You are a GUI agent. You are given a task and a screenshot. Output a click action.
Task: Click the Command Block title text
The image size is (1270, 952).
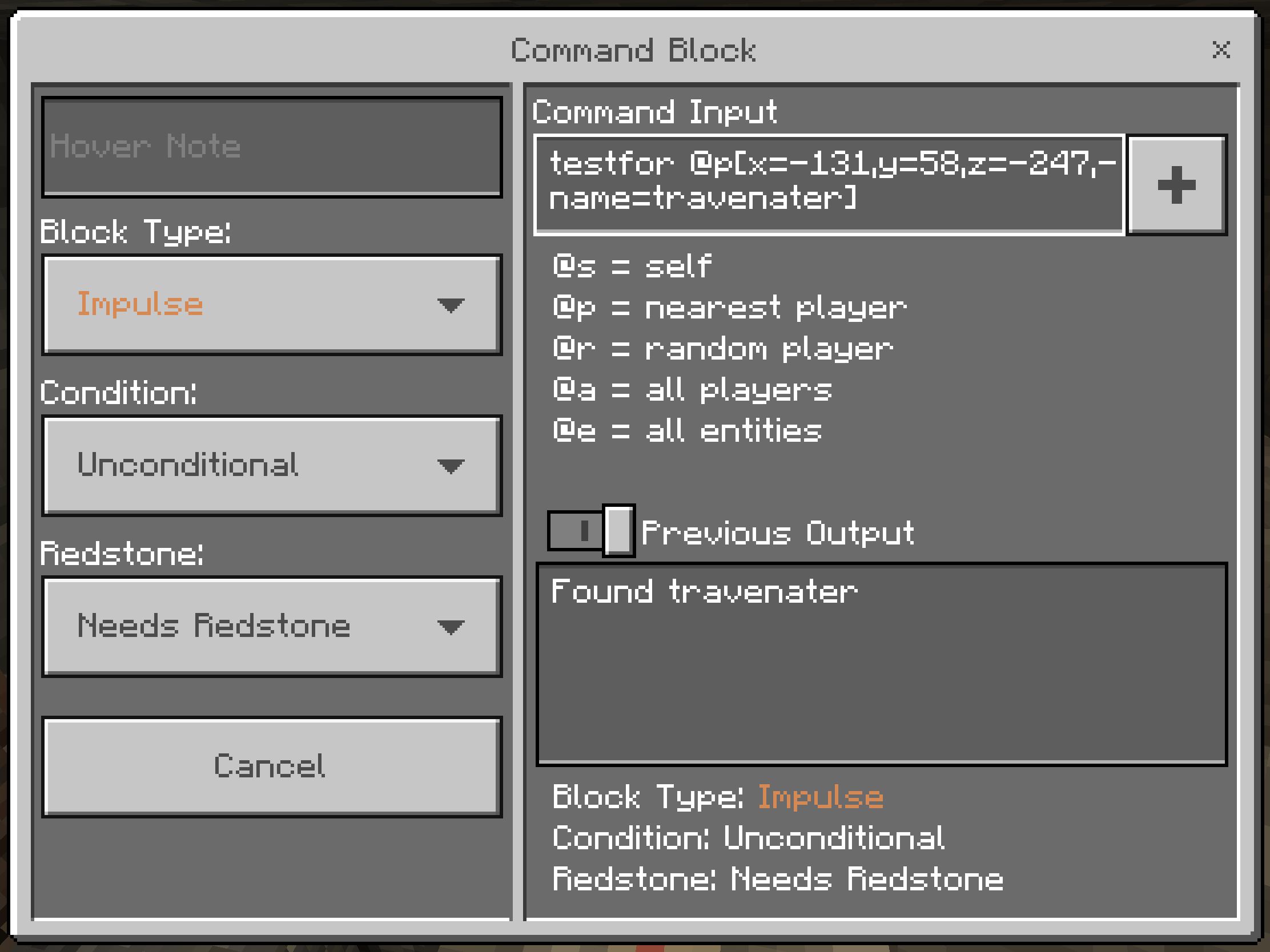(x=633, y=50)
